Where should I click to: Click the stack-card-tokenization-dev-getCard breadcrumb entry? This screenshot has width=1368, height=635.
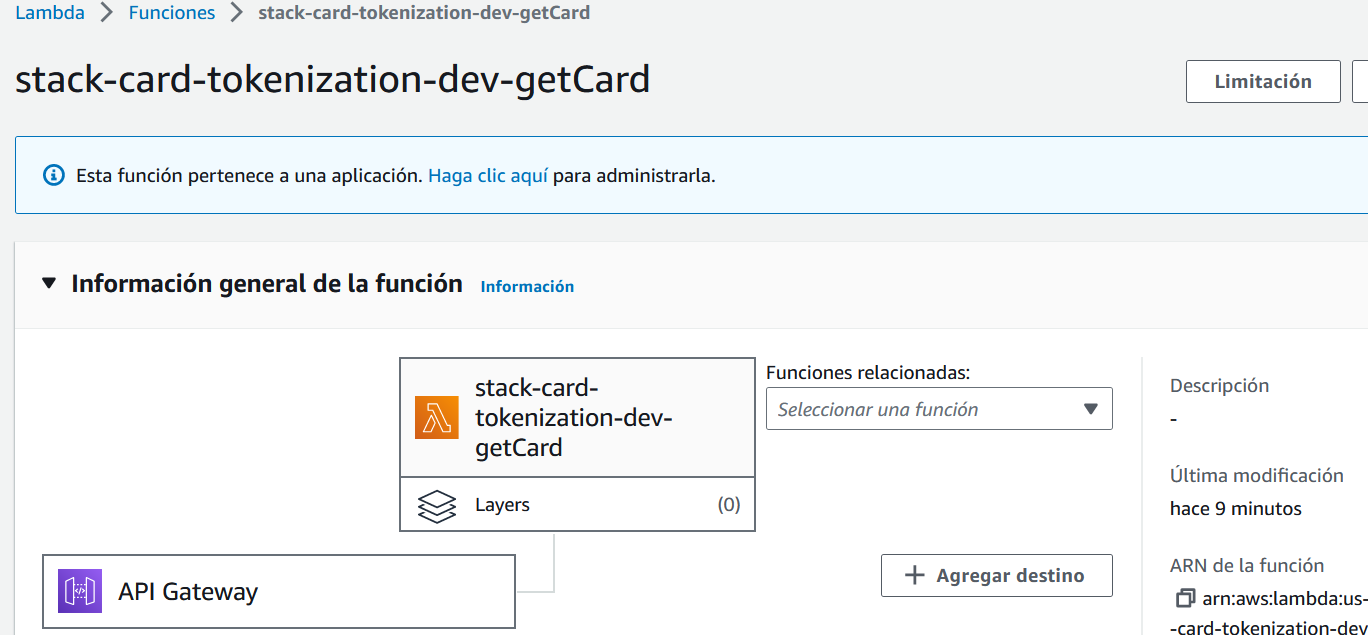coord(424,12)
